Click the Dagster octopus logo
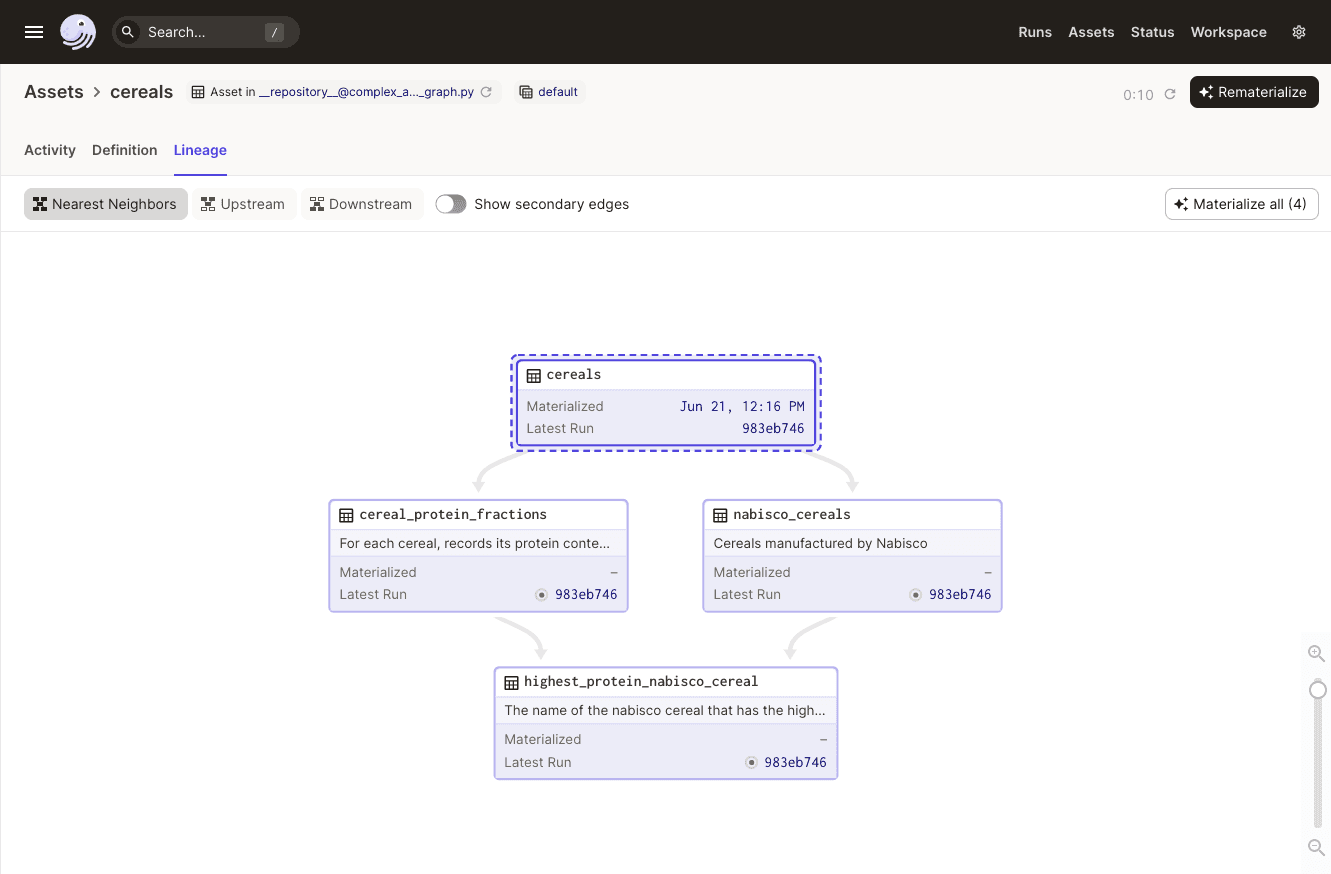This screenshot has height=874, width=1331. pyautogui.click(x=78, y=32)
